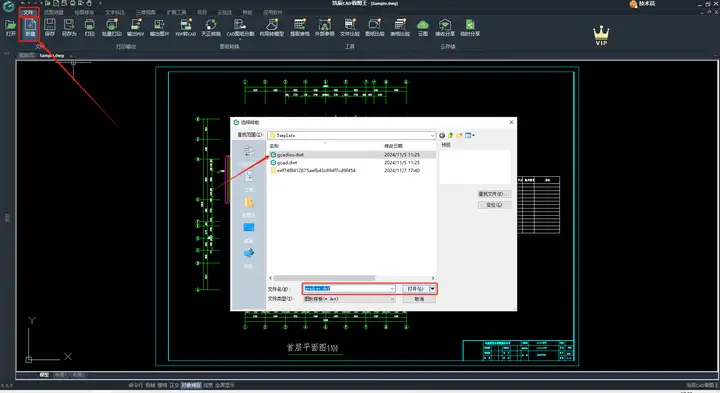Open the 批量打印 batch print tool
Screen dimensions: 720x393
[x=112, y=28]
